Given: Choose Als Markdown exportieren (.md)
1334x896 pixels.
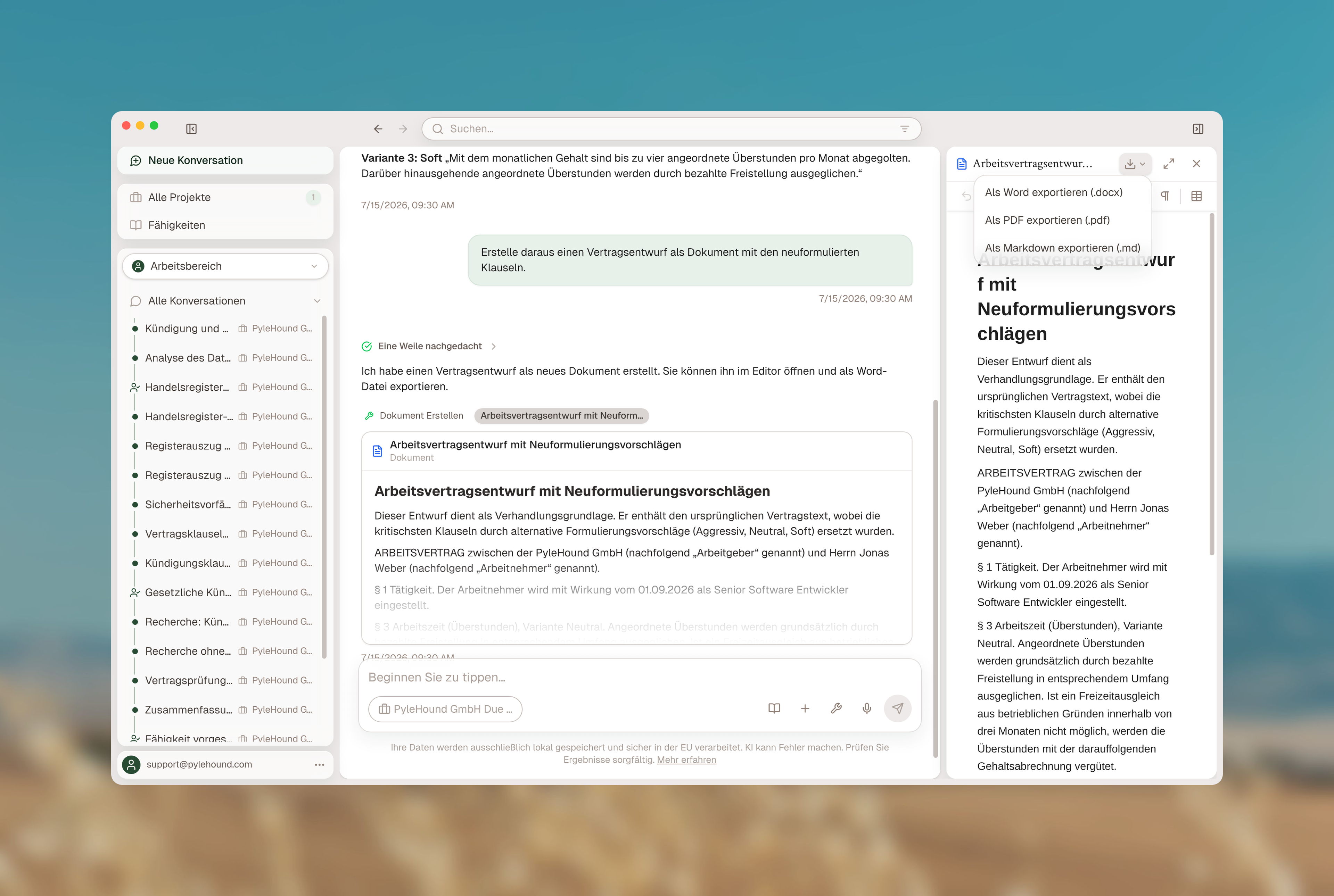Looking at the screenshot, I should click(x=1063, y=248).
